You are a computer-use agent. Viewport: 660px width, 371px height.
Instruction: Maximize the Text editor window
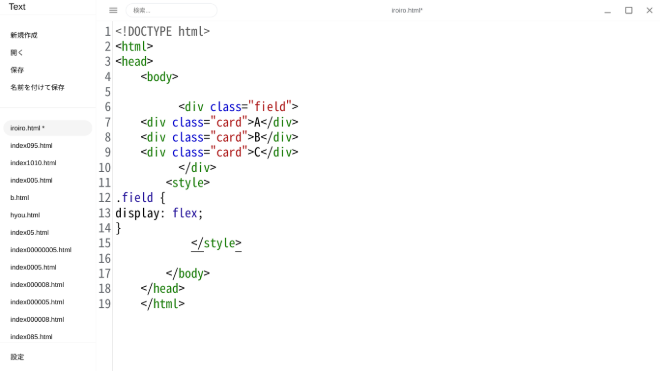pos(628,11)
